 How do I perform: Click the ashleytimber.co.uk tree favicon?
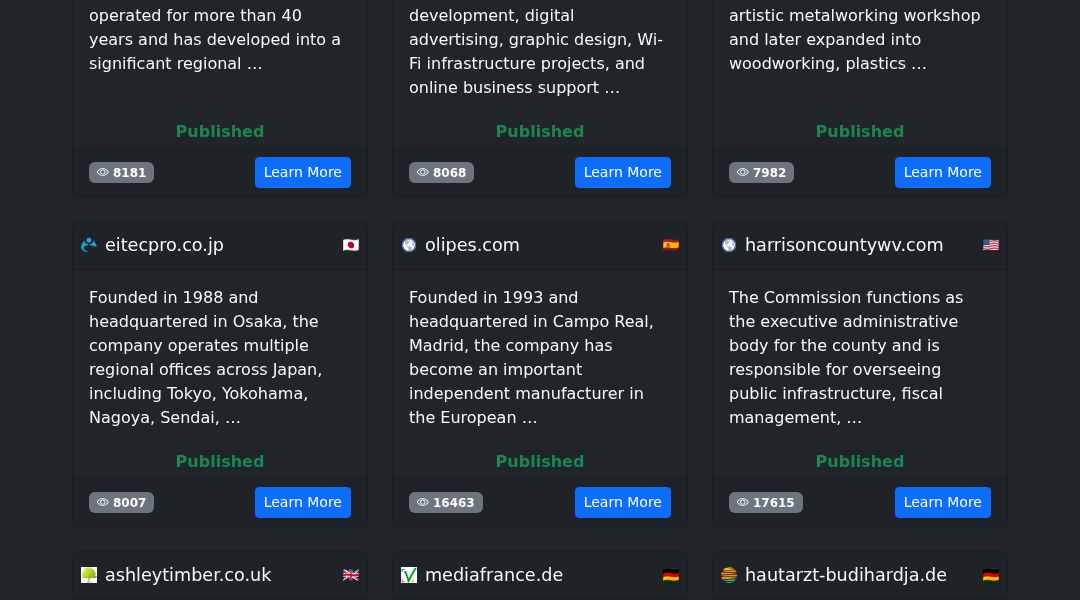pos(89,575)
